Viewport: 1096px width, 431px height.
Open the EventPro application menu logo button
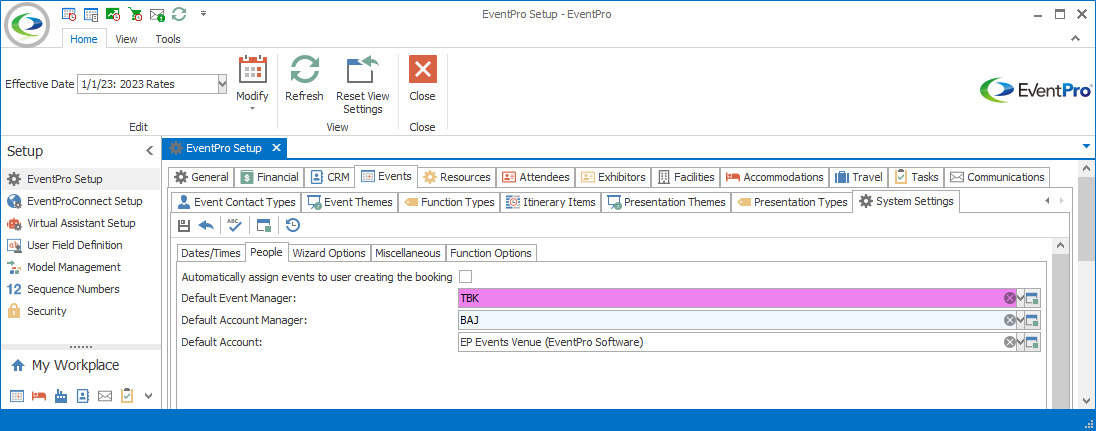[x=27, y=24]
